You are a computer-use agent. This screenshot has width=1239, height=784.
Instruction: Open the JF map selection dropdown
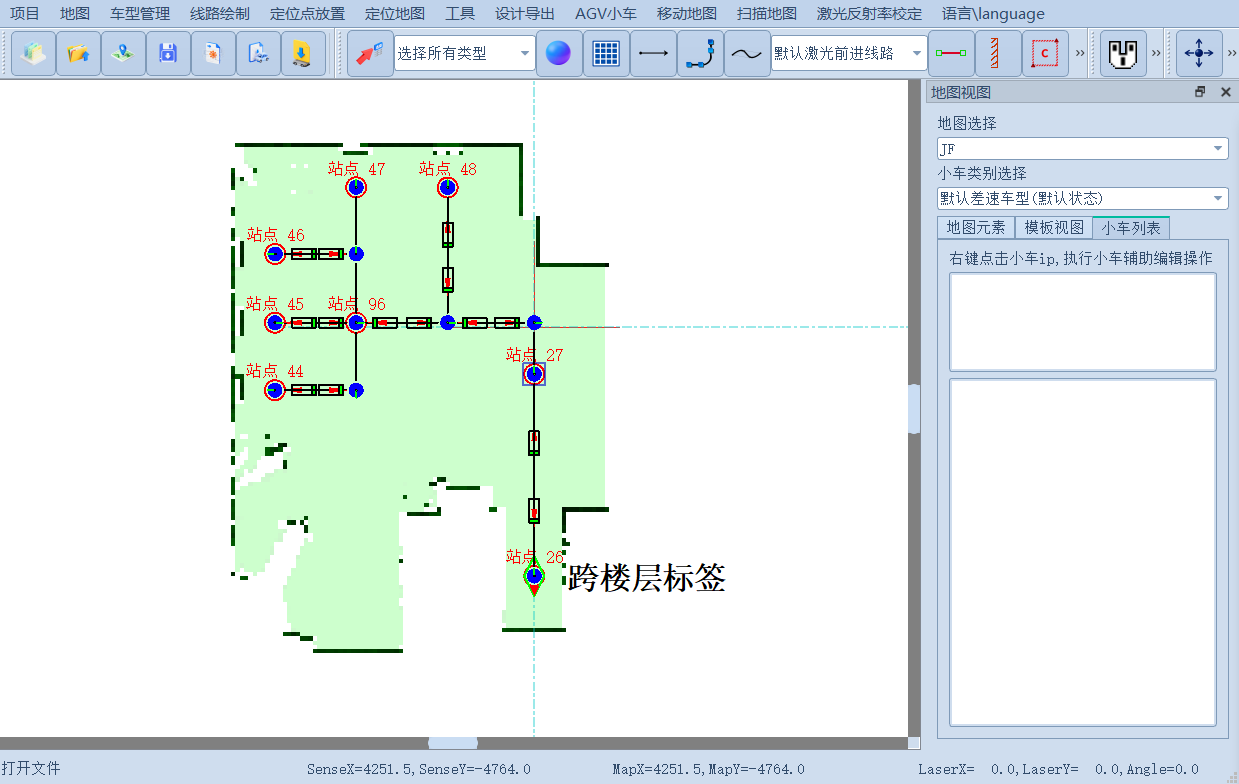1219,148
